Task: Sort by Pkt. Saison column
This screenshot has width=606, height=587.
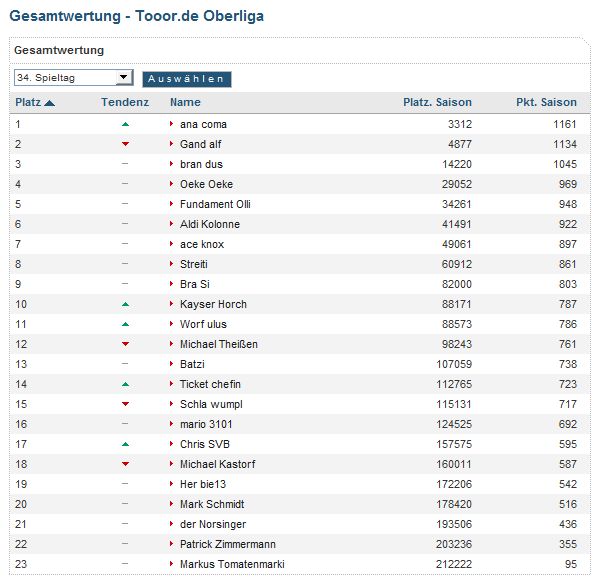Action: point(546,102)
